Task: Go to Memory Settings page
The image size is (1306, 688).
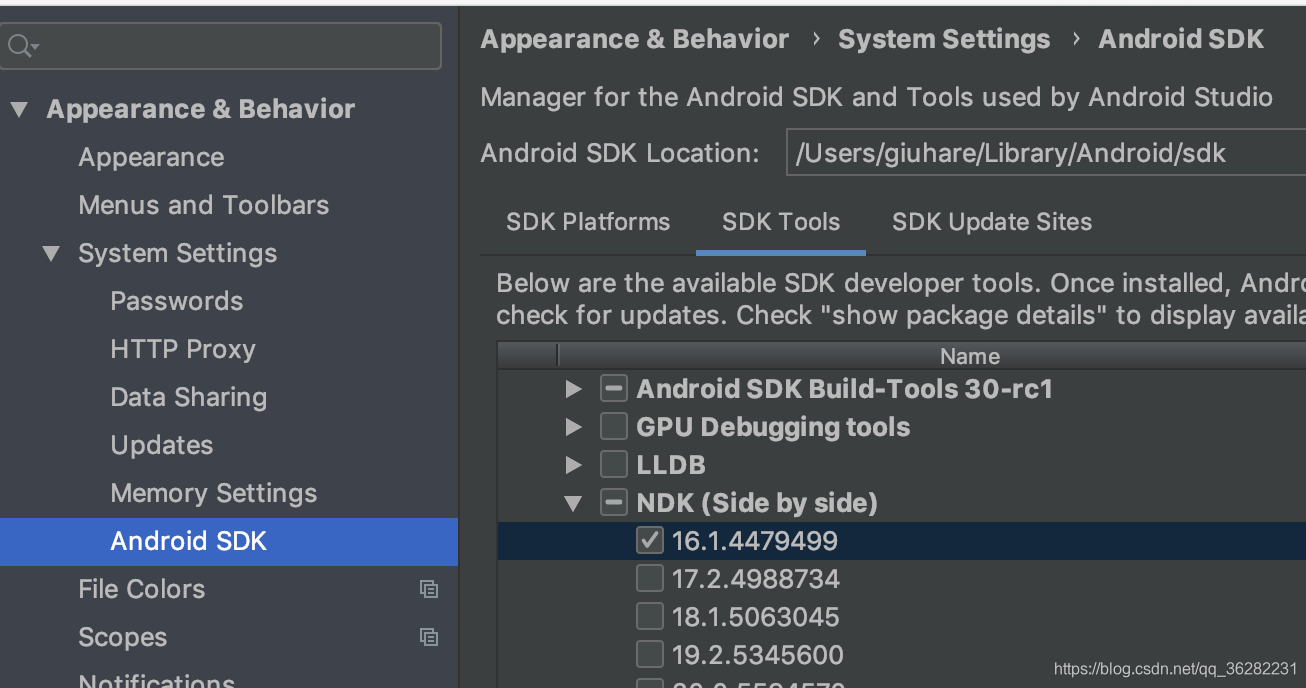Action: [213, 493]
